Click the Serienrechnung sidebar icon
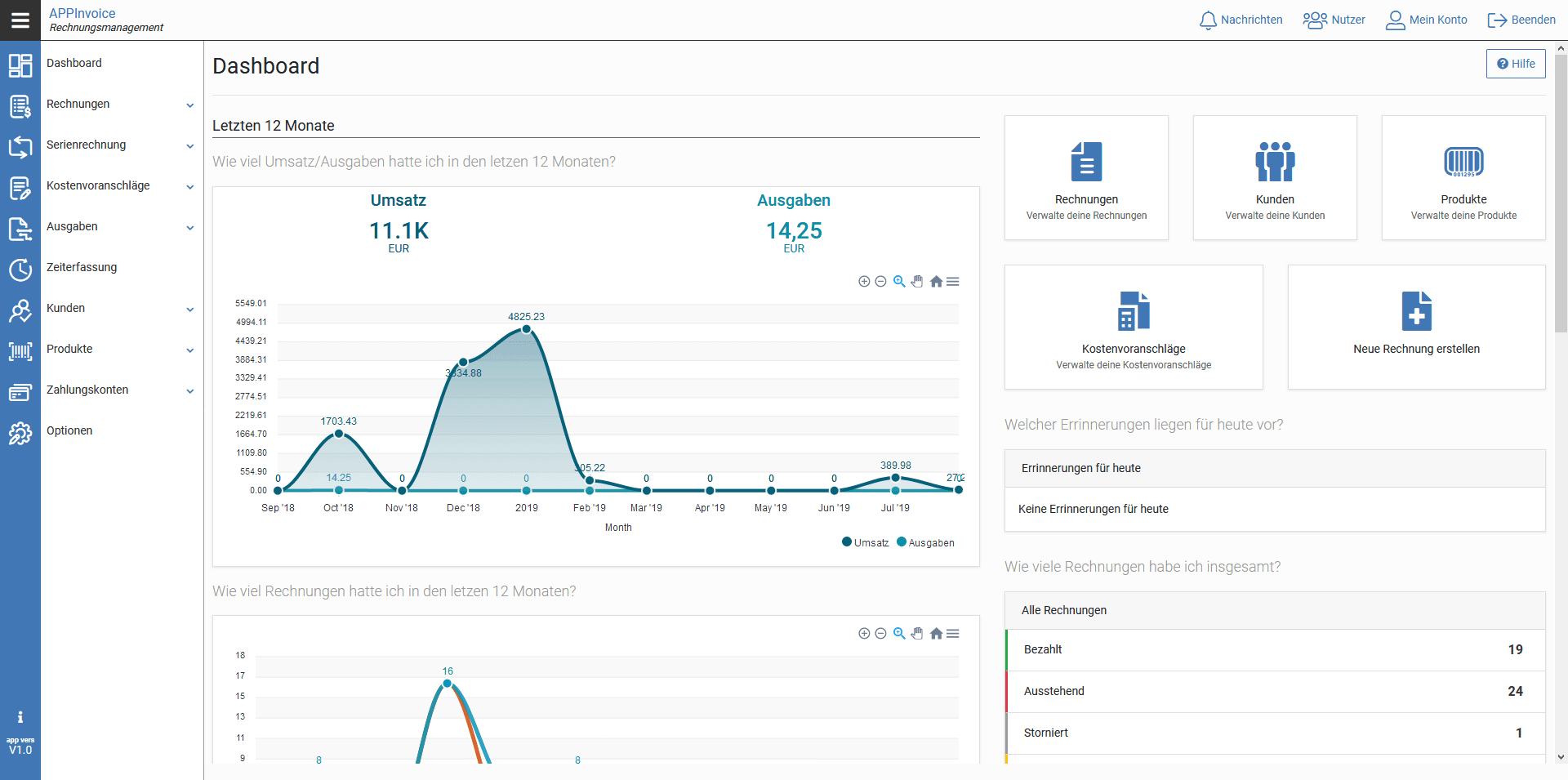Screen dimensions: 1568x780 20,147
